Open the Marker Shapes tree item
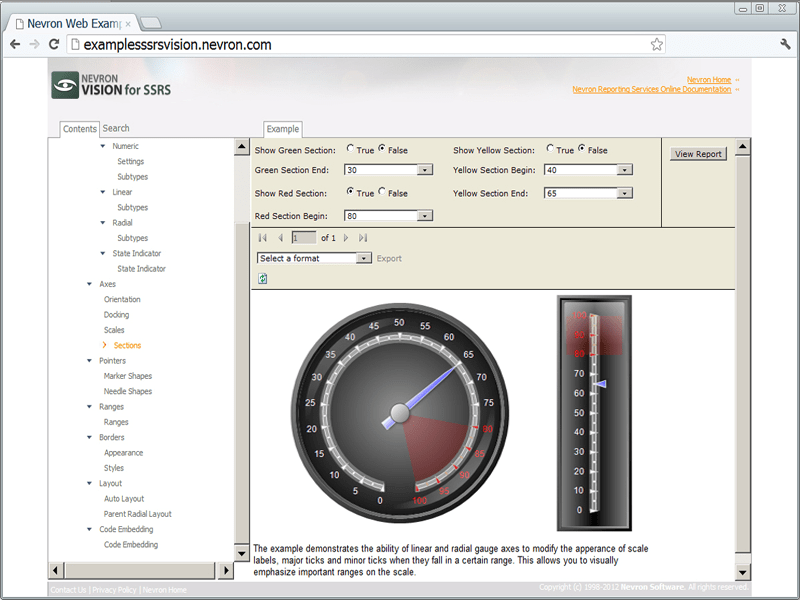The image size is (800, 600). pyautogui.click(x=128, y=376)
